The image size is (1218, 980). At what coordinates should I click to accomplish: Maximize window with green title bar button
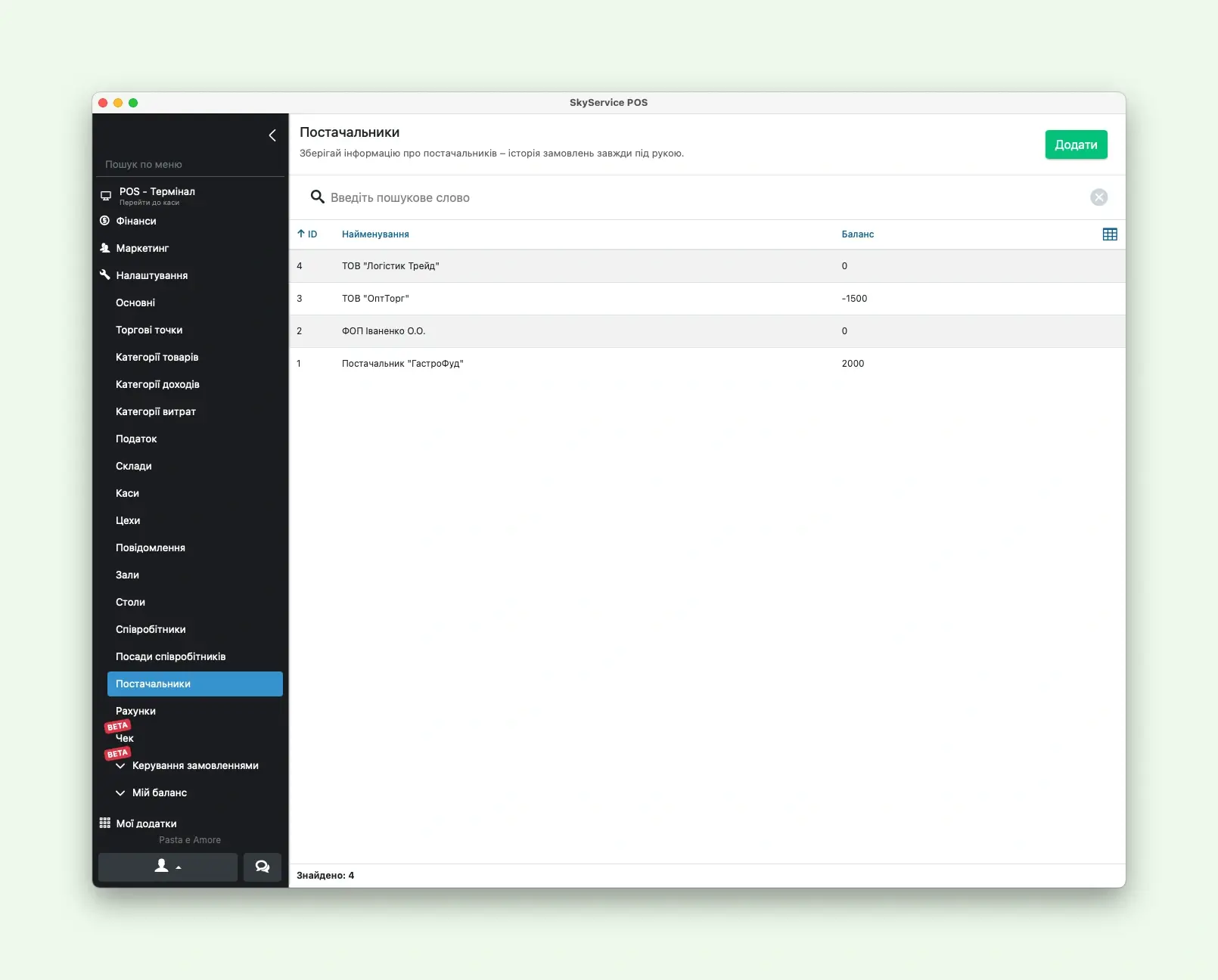point(133,103)
